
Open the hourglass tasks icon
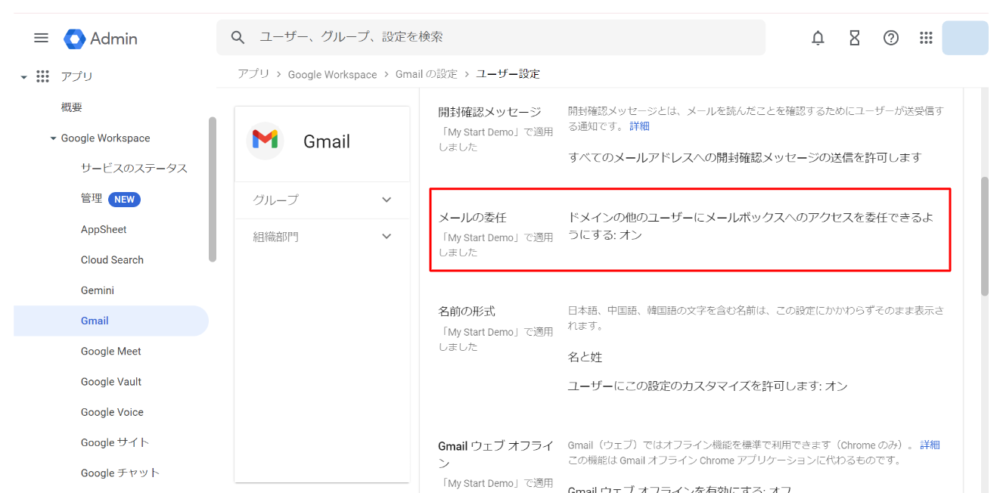click(854, 38)
